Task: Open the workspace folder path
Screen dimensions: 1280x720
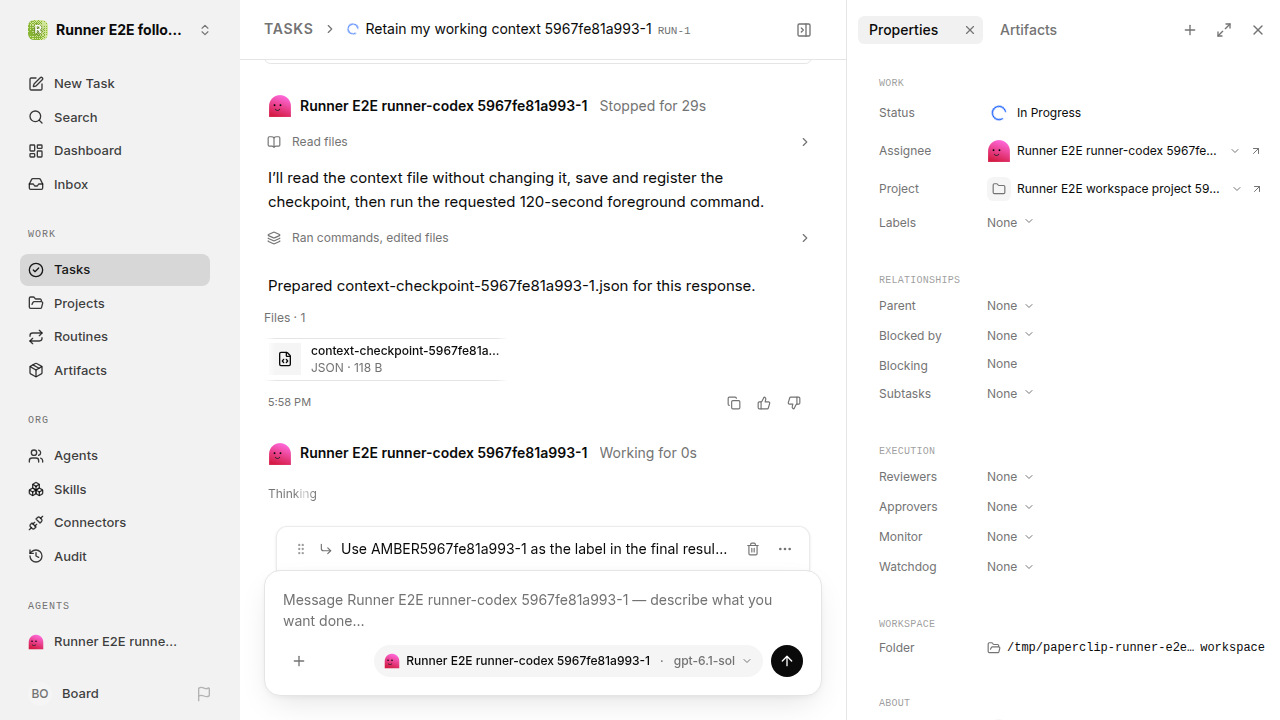Action: click(x=1126, y=648)
